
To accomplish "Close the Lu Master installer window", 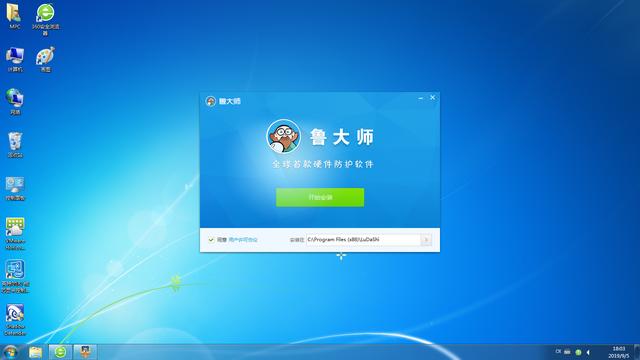I will (x=433, y=98).
